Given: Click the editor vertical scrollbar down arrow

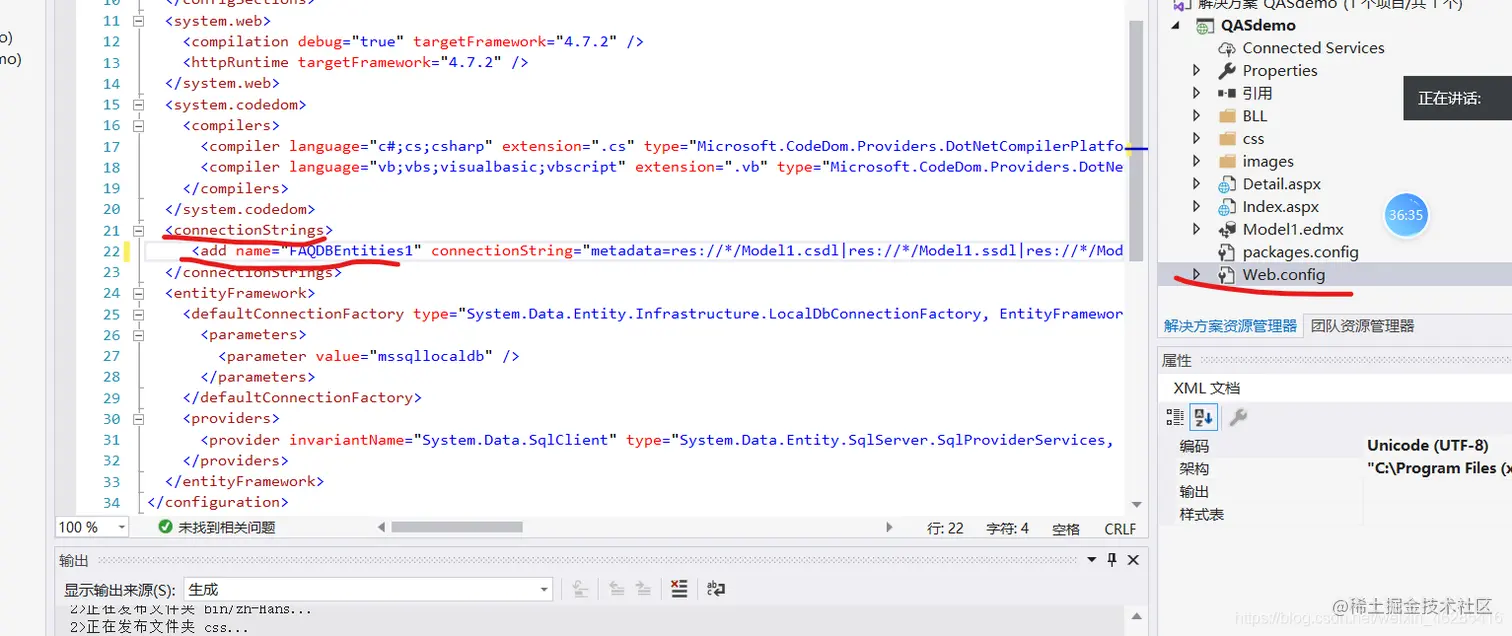Looking at the screenshot, I should pyautogui.click(x=1136, y=505).
